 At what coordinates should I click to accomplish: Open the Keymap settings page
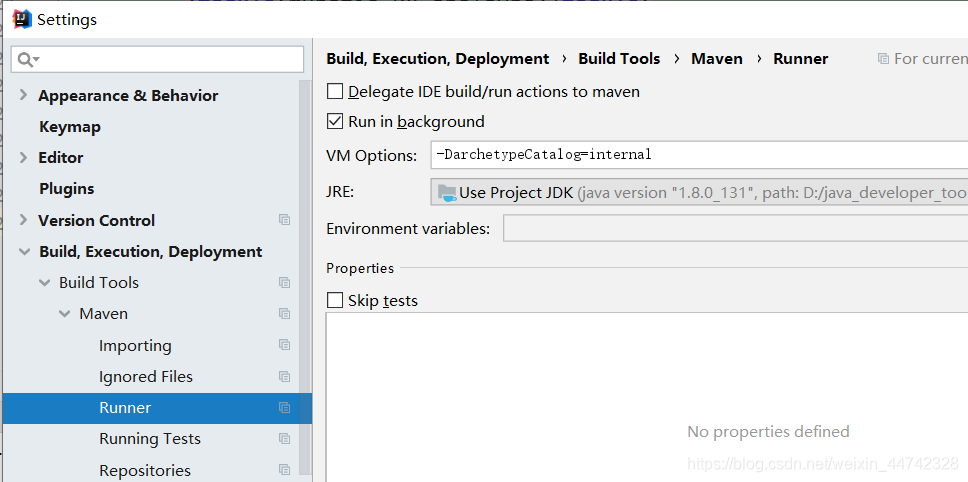[70, 127]
